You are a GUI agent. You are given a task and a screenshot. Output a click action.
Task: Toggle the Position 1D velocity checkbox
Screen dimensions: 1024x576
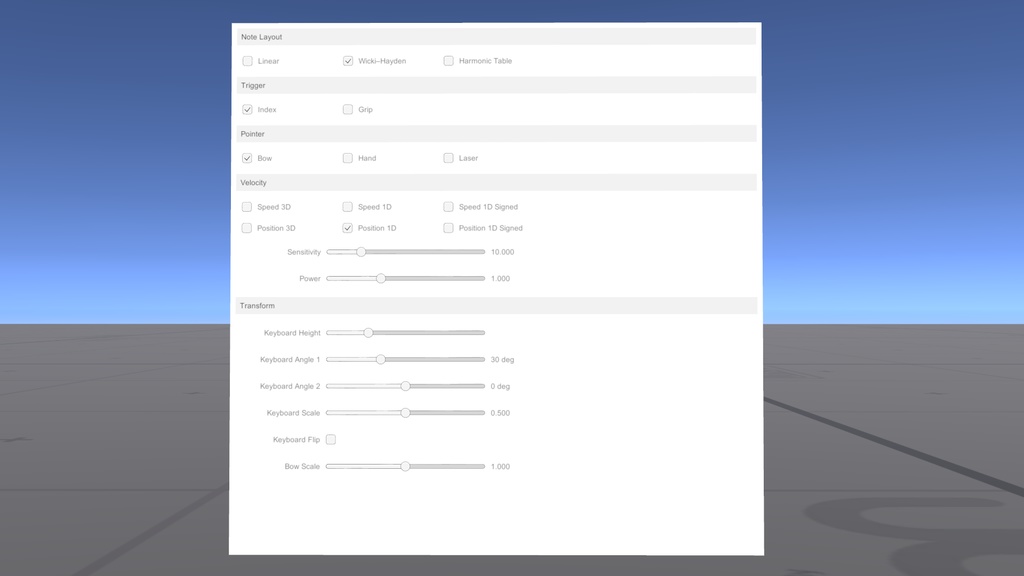(347, 228)
